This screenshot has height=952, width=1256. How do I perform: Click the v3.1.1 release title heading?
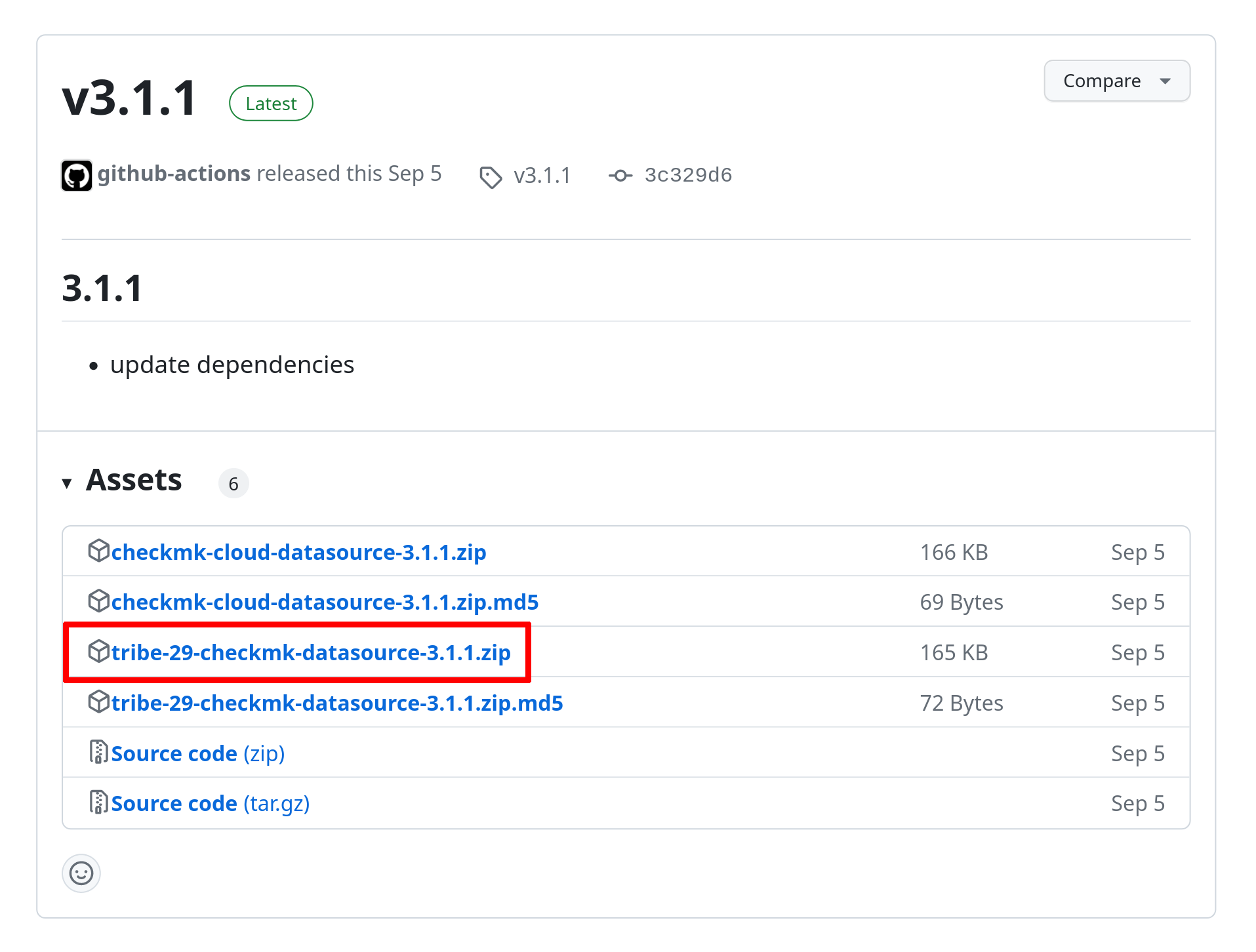[x=130, y=98]
